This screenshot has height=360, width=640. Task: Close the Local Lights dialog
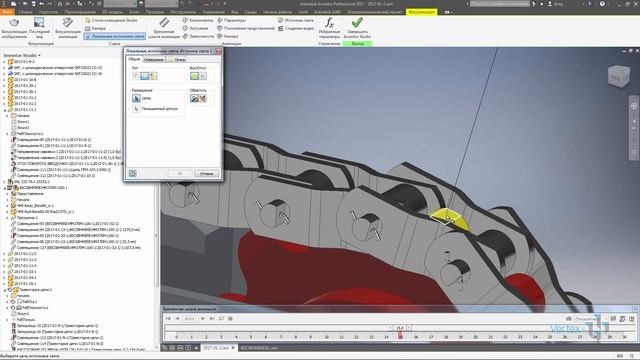218,51
